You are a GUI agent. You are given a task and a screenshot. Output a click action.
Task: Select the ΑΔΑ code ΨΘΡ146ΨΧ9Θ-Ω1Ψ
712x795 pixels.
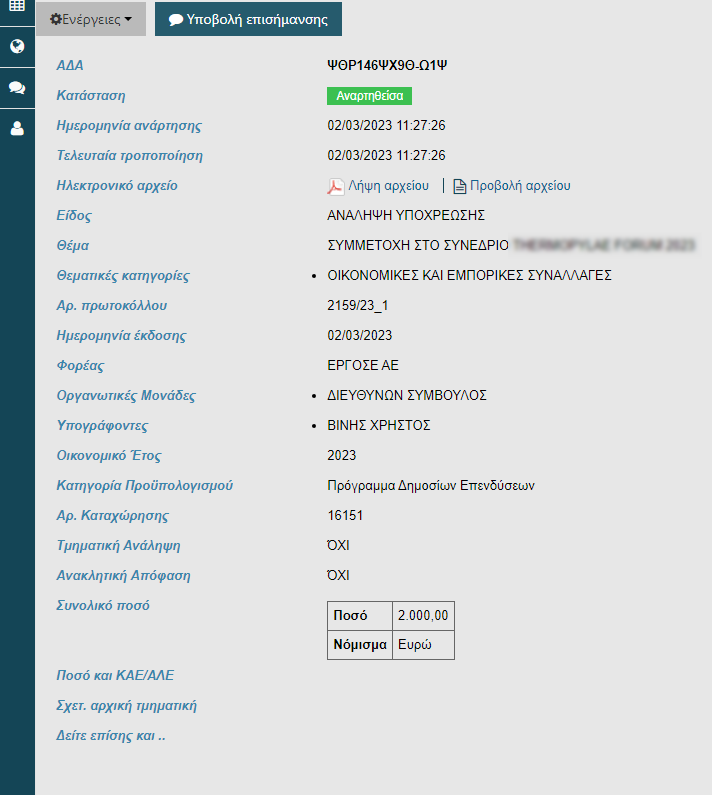tap(386, 66)
